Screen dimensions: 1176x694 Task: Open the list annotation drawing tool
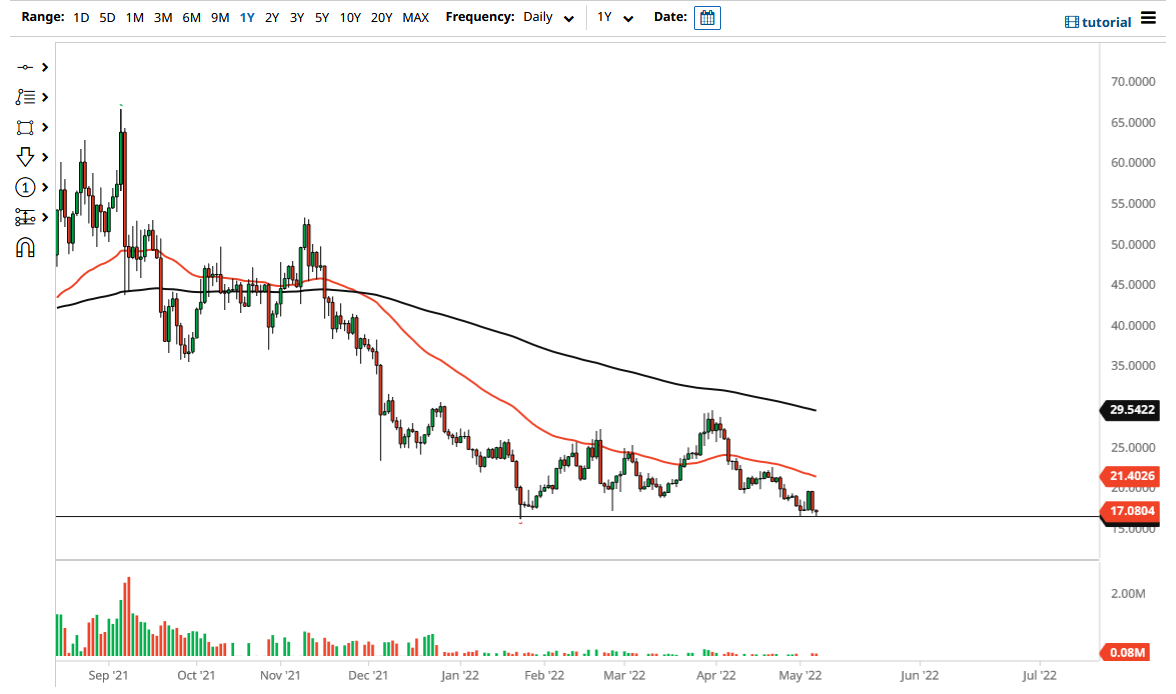[27, 97]
